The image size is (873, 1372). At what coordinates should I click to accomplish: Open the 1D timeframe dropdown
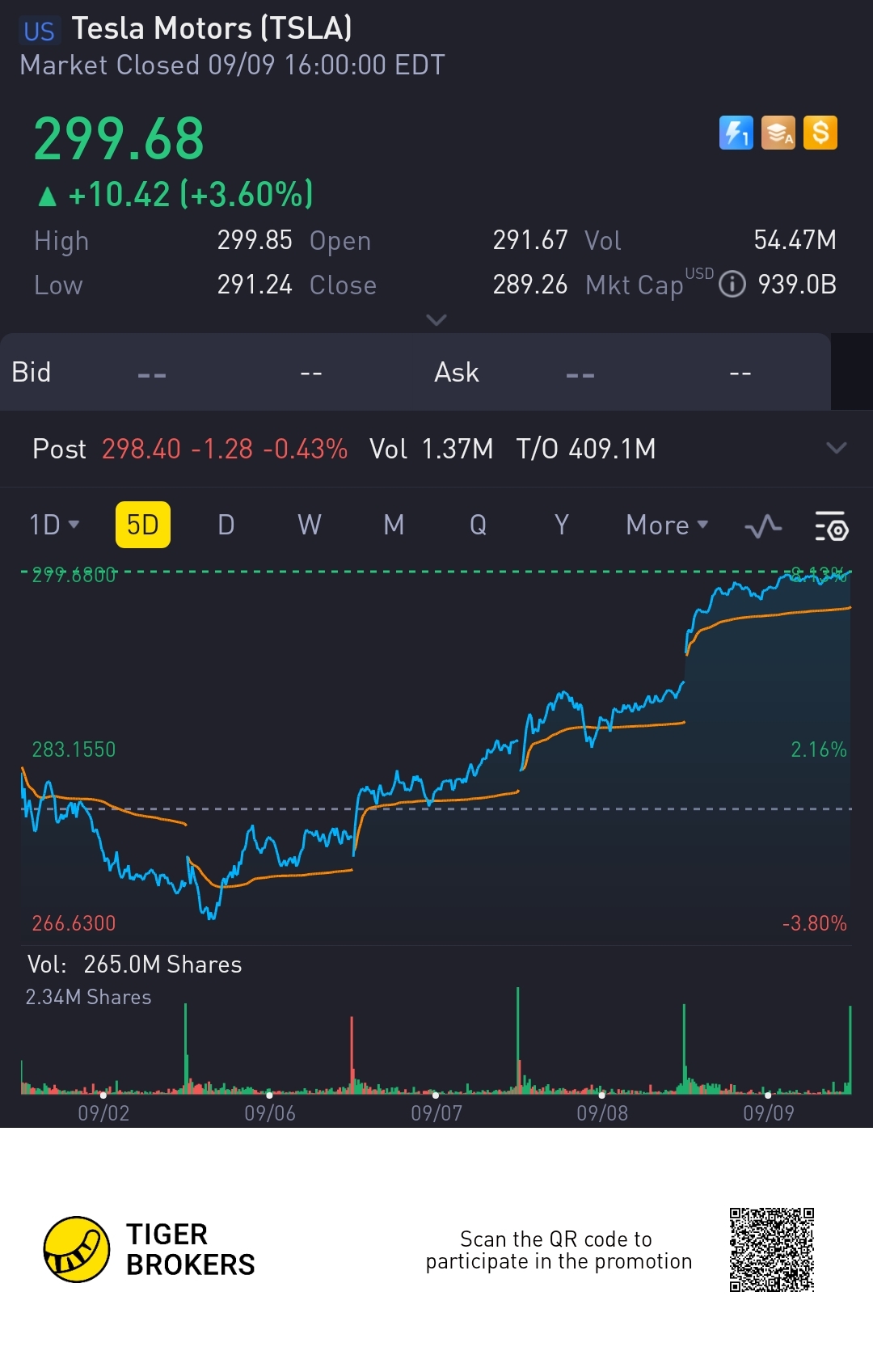point(54,525)
